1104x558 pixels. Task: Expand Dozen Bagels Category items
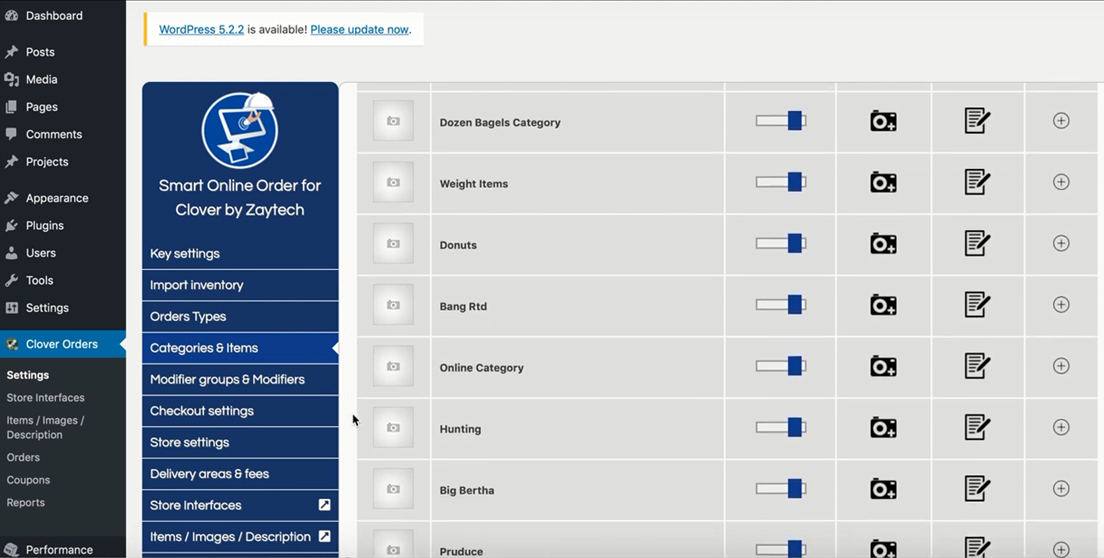pyautogui.click(x=1061, y=120)
